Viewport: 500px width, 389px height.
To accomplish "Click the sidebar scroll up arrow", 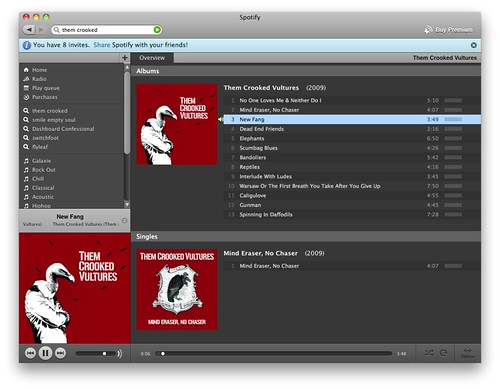I will pos(127,67).
